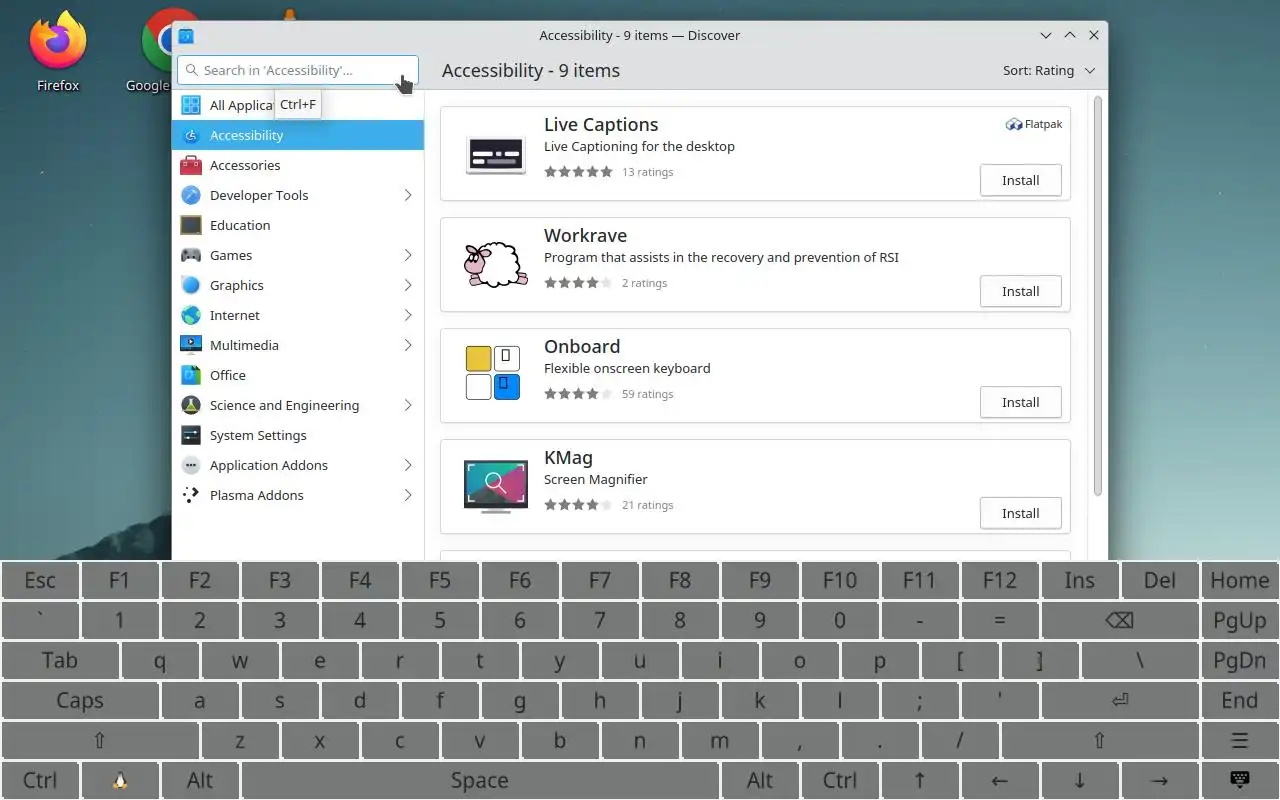Click the left Shift key on virtual keyboard

coord(100,741)
